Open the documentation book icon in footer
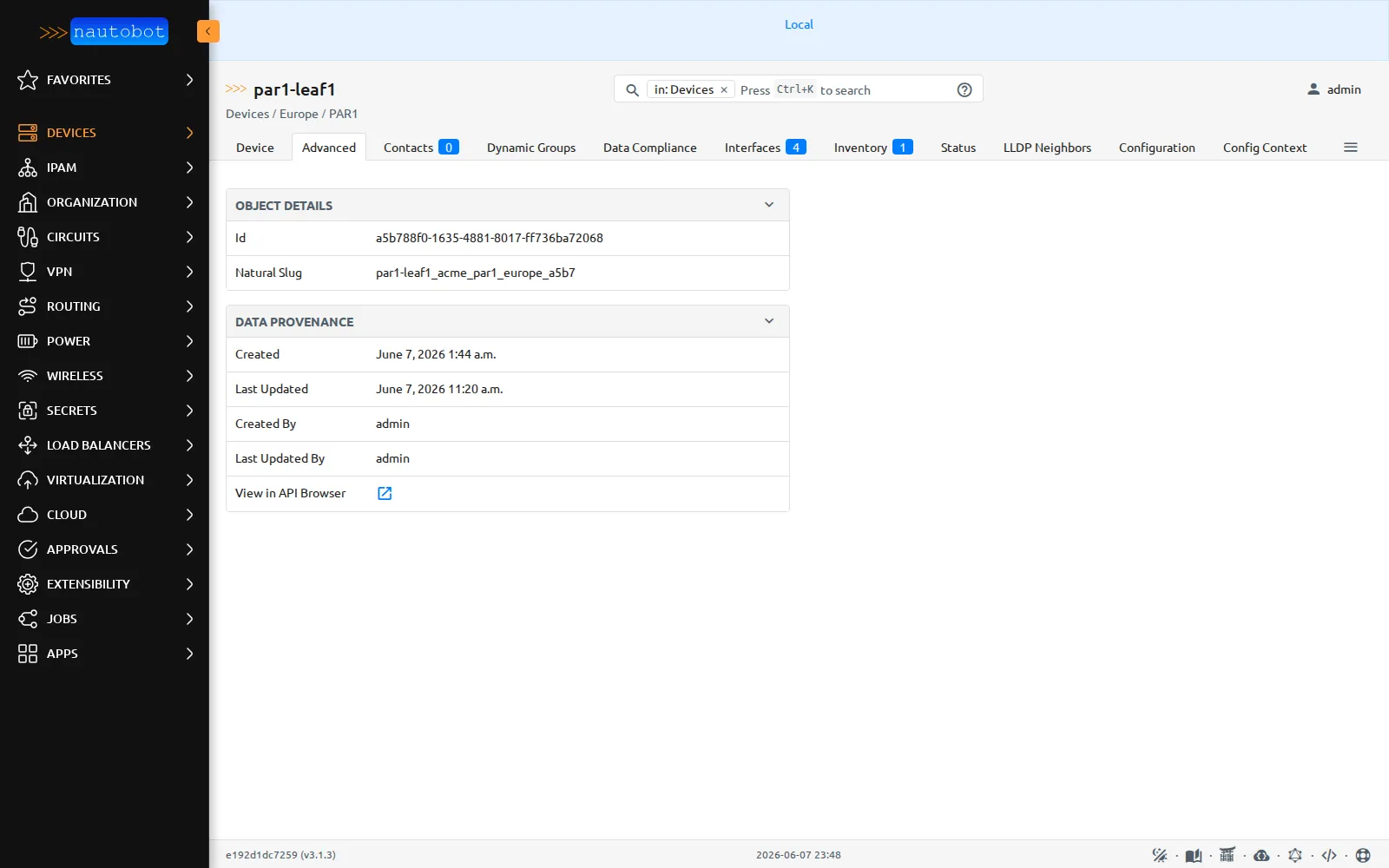Screen dimensions: 1389x868 coord(1194,855)
